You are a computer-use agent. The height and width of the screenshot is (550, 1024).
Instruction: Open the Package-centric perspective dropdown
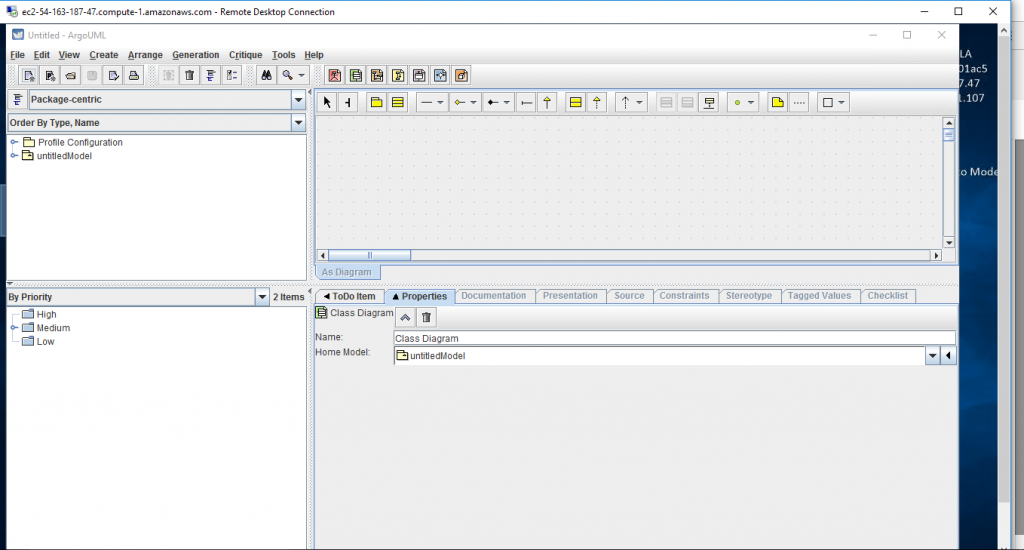[x=298, y=99]
